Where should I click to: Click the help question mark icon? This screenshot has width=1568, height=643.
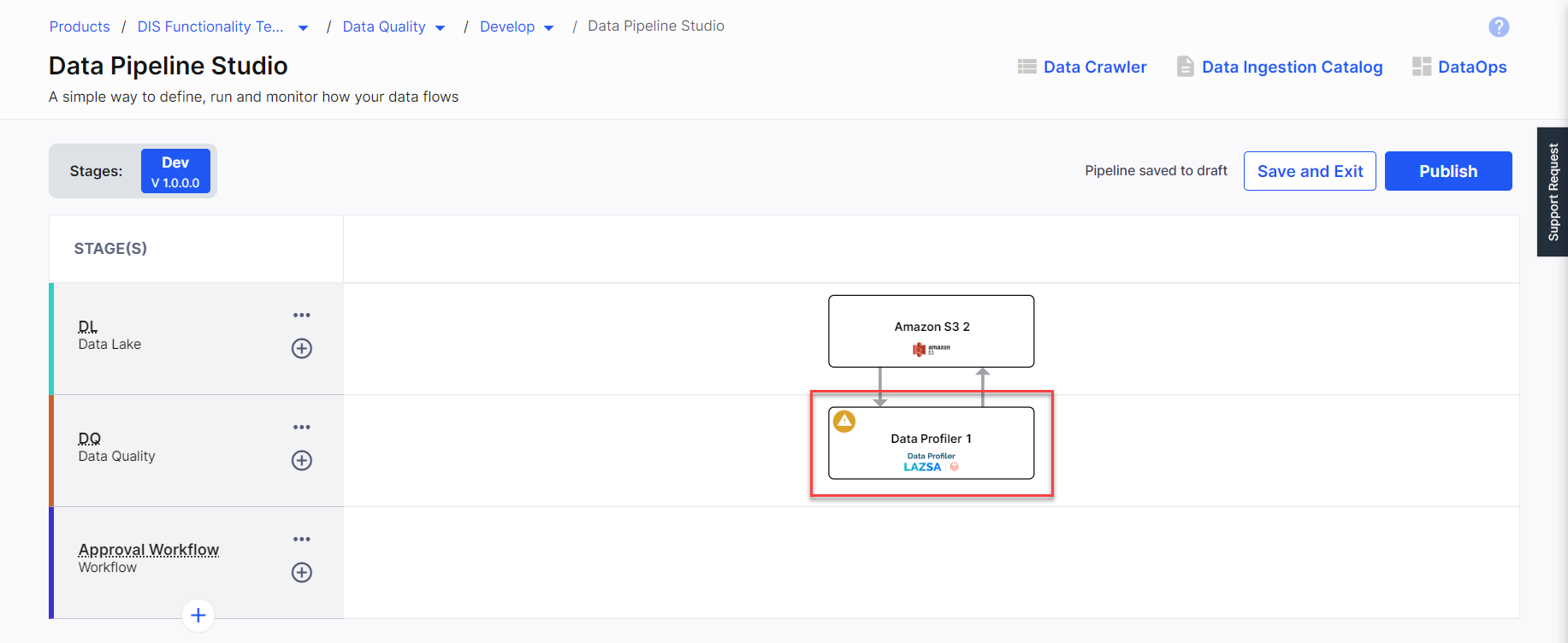[x=1499, y=27]
